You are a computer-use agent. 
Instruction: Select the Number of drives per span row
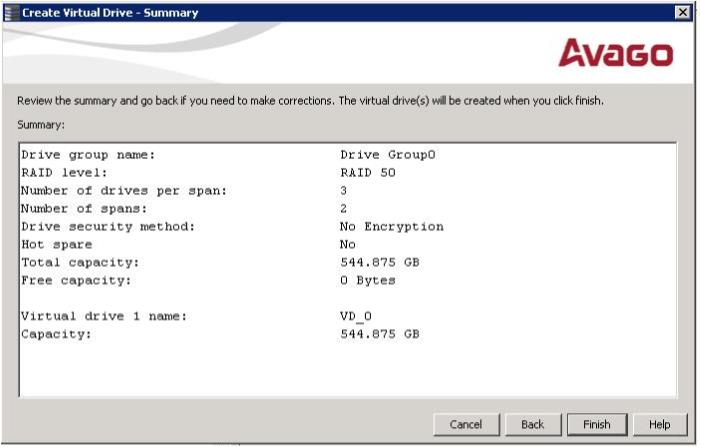click(x=124, y=191)
